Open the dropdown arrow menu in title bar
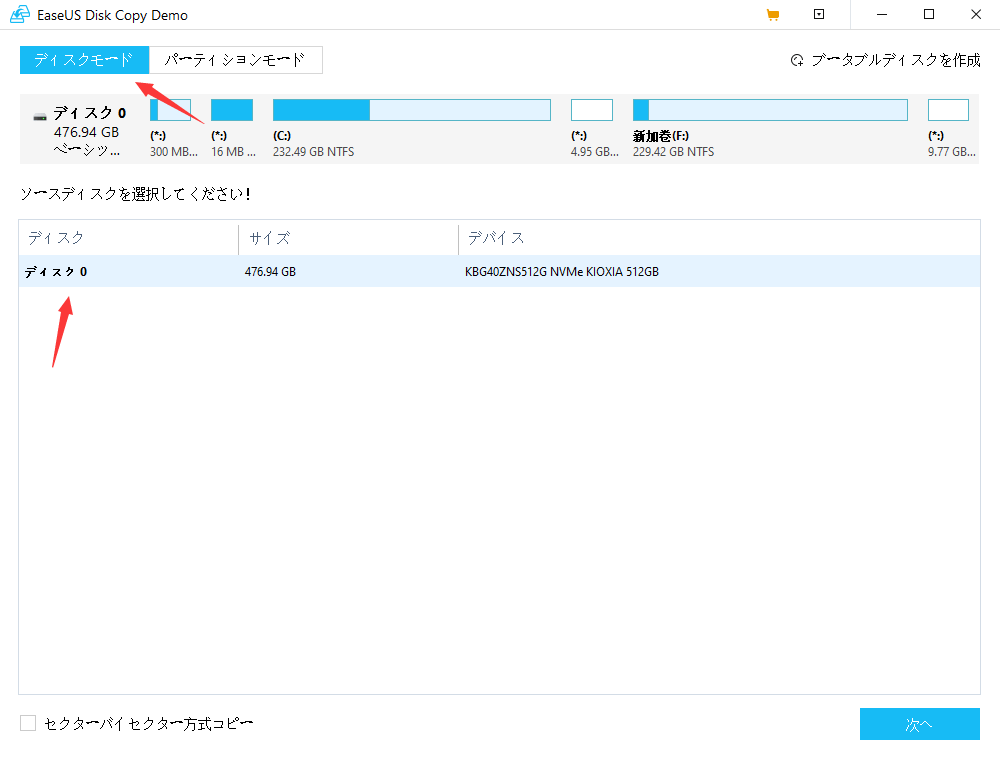Viewport: 1000px width, 779px height. coord(818,14)
